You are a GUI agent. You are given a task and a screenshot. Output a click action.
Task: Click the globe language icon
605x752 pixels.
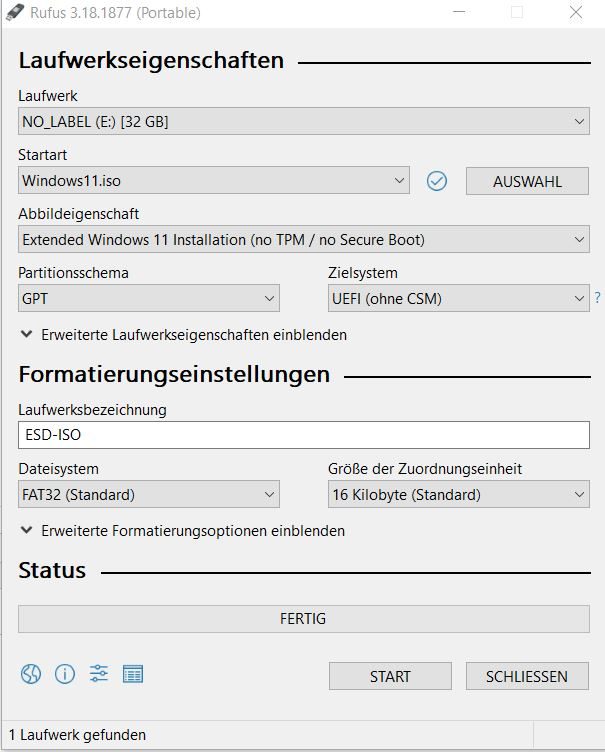[x=31, y=674]
